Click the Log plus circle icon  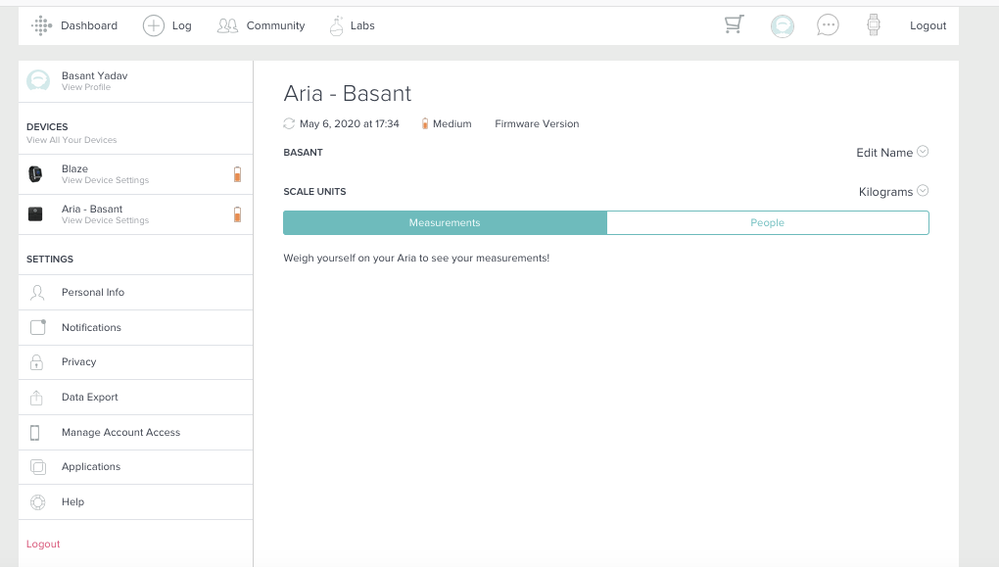(x=154, y=25)
